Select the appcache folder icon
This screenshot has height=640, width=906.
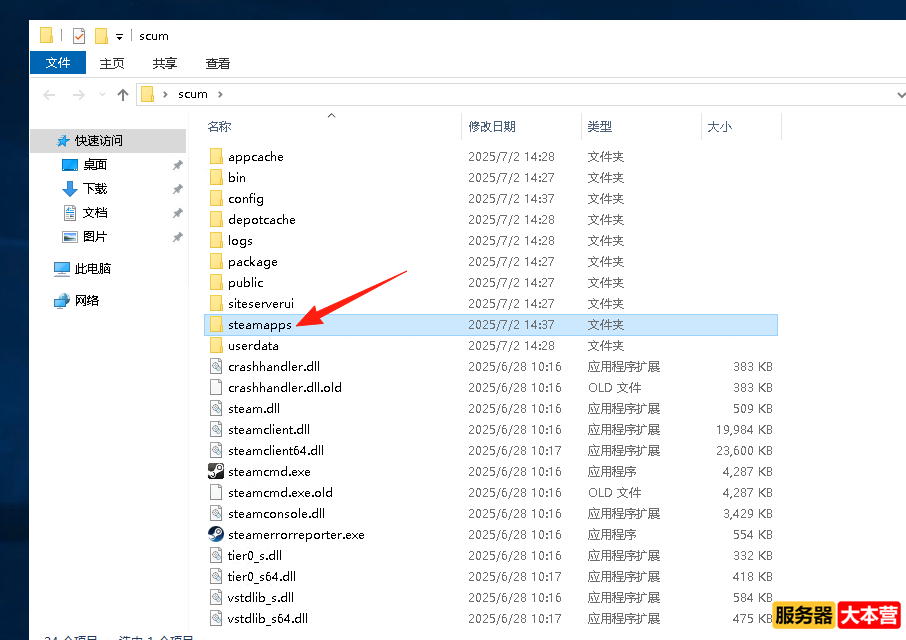click(216, 157)
